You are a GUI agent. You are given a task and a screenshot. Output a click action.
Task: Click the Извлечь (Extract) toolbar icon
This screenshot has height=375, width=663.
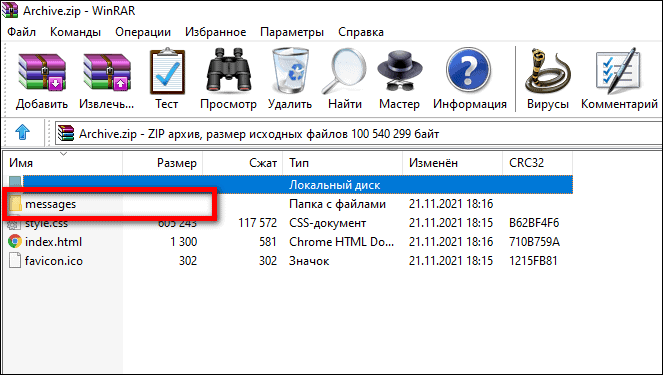point(107,72)
